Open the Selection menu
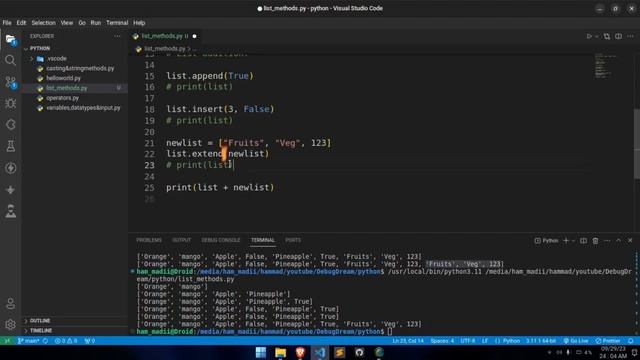This screenshot has width=640, height=360. tap(43, 23)
